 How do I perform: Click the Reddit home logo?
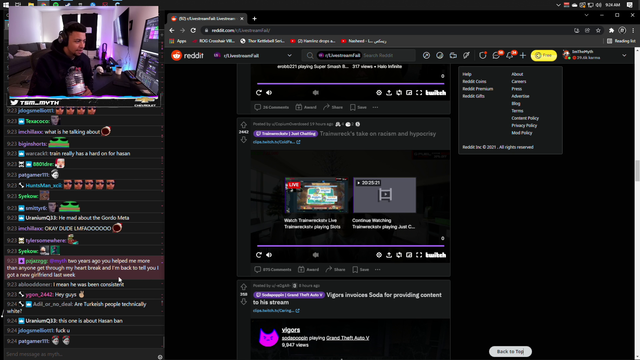pyautogui.click(x=187, y=56)
